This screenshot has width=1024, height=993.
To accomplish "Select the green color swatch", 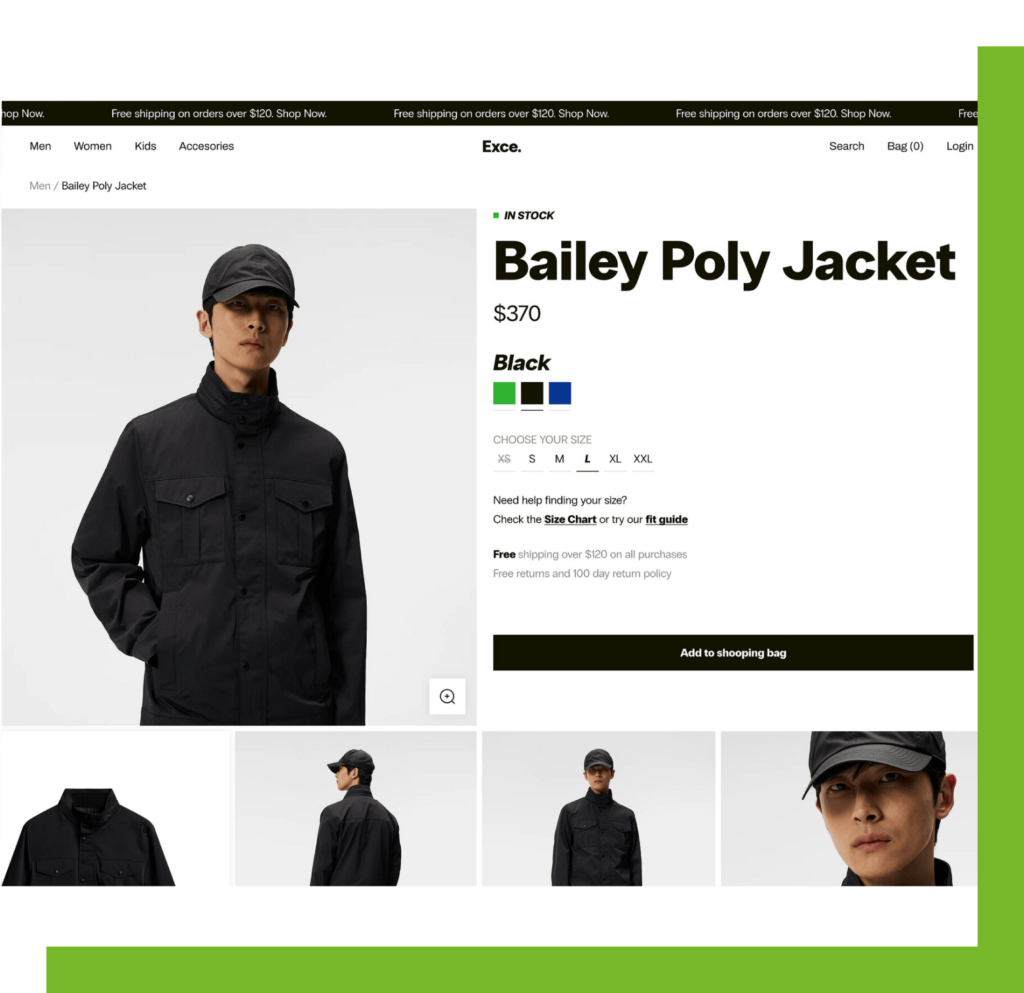I will pyautogui.click(x=504, y=393).
